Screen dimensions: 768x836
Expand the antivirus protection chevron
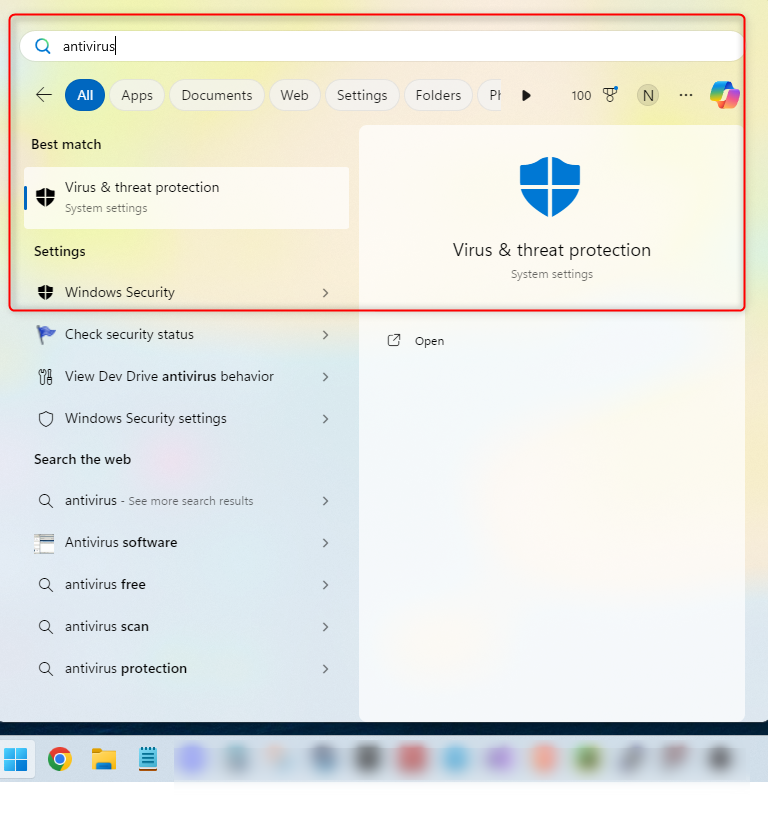tap(325, 669)
